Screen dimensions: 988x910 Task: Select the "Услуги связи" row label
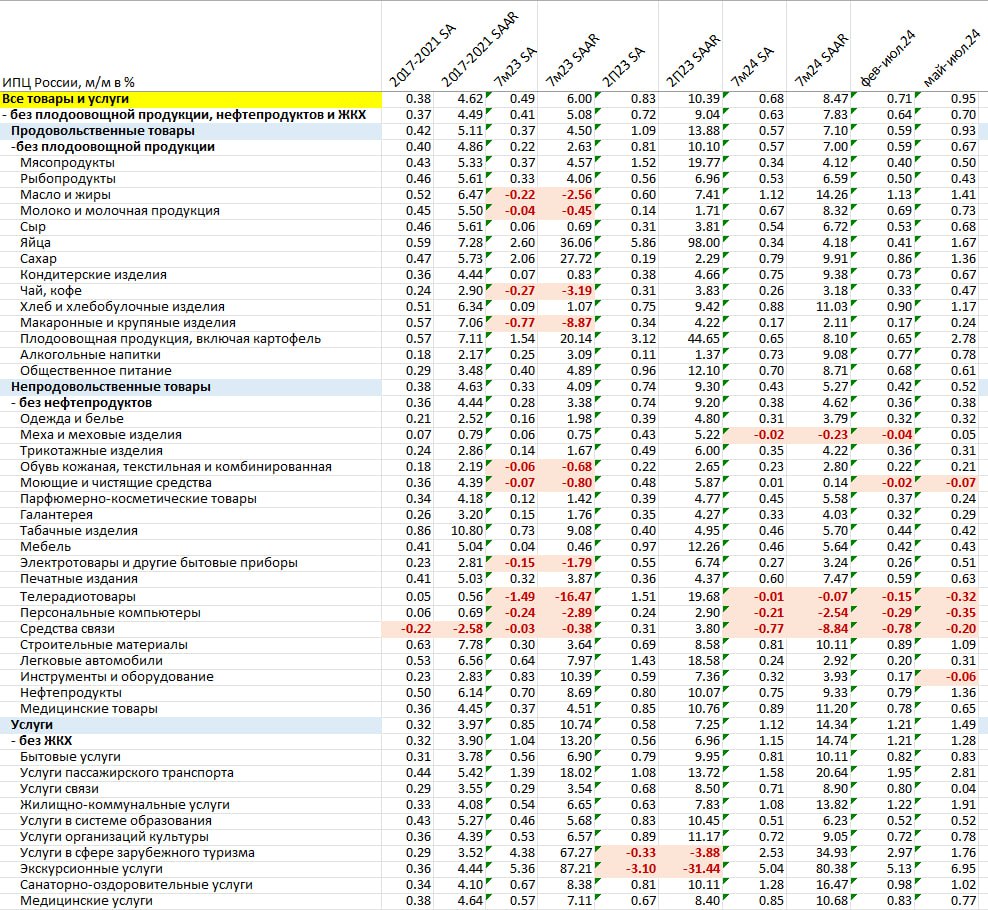click(59, 789)
